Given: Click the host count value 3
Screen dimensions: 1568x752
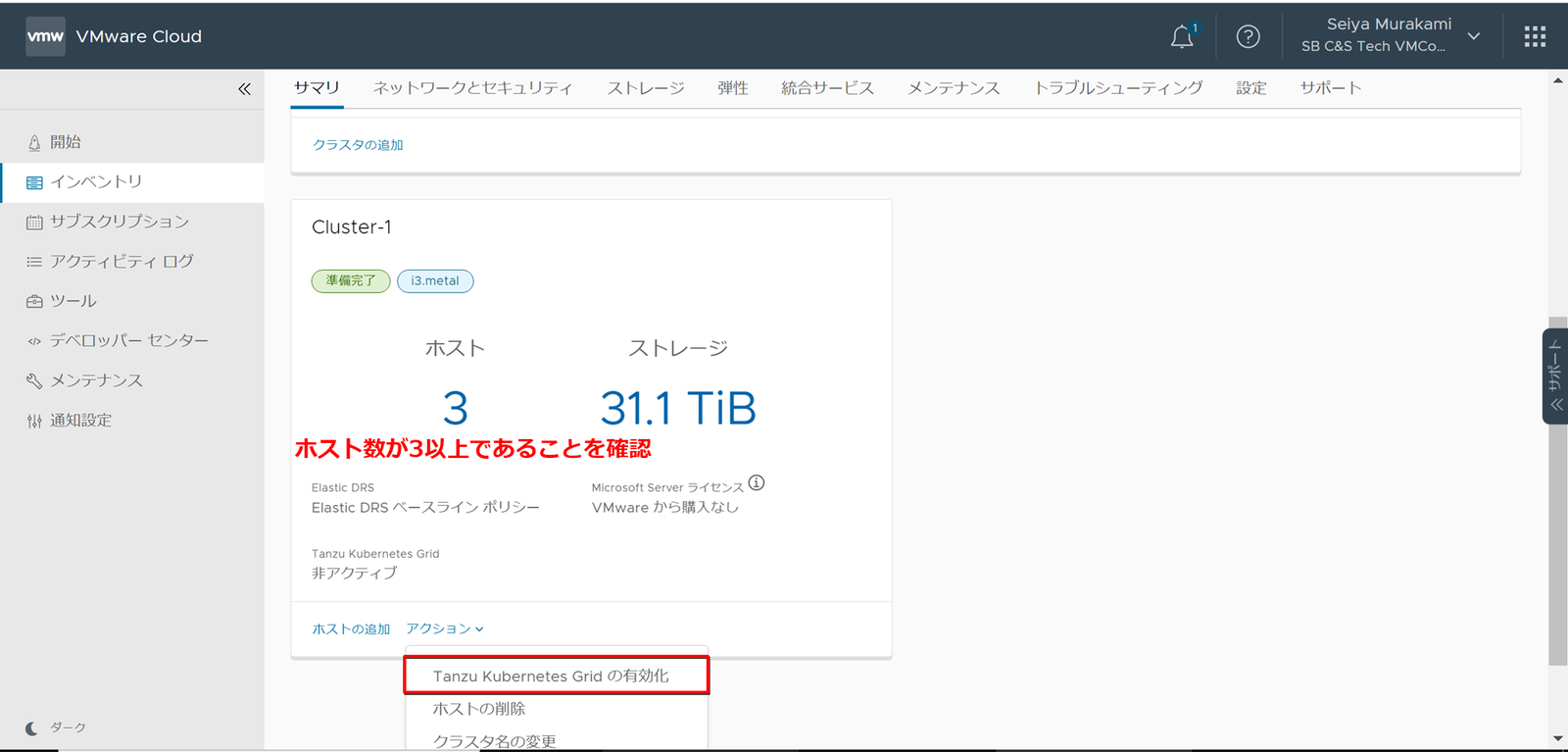Looking at the screenshot, I should point(455,408).
